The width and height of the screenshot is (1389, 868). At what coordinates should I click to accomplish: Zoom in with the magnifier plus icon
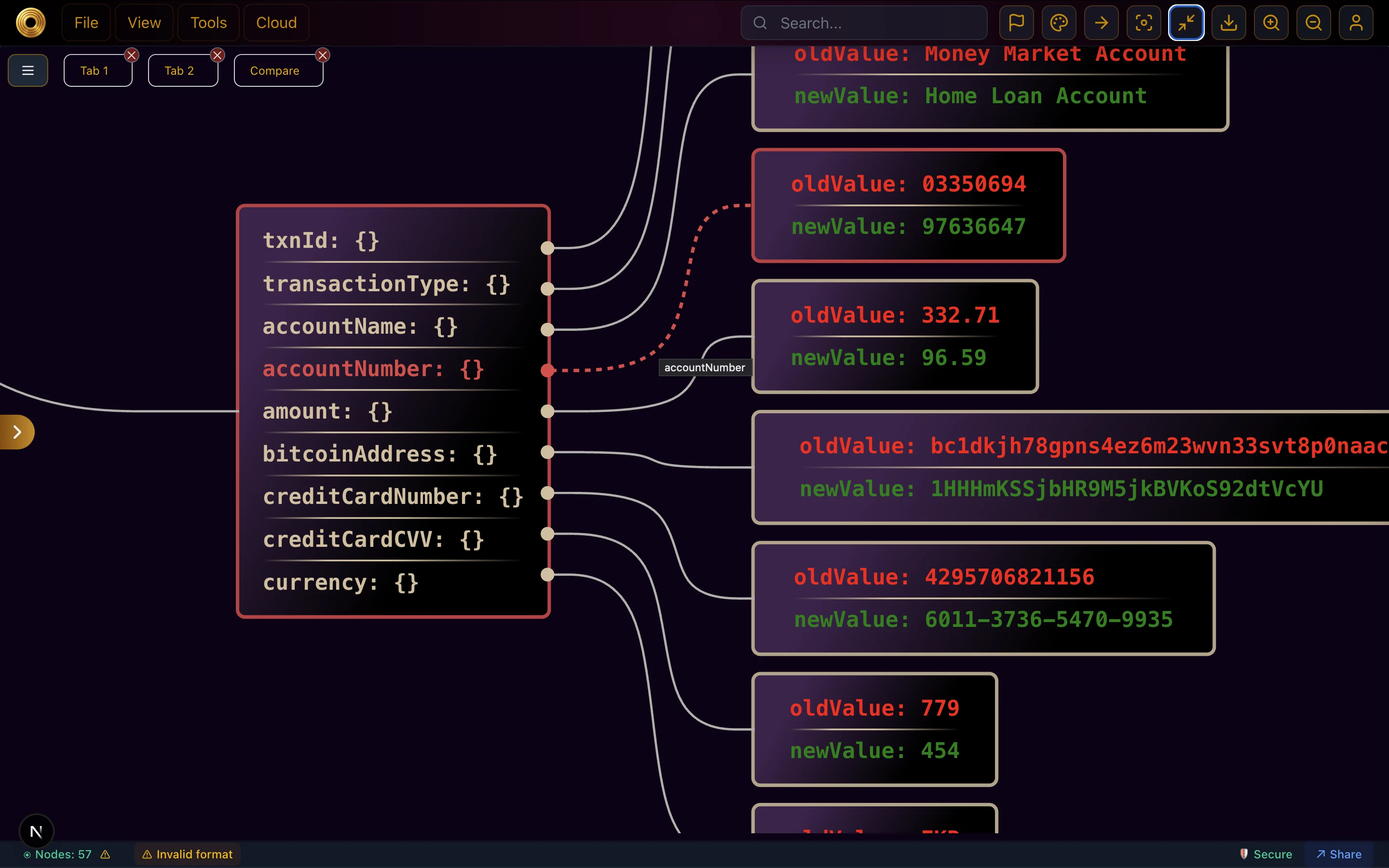coord(1270,22)
